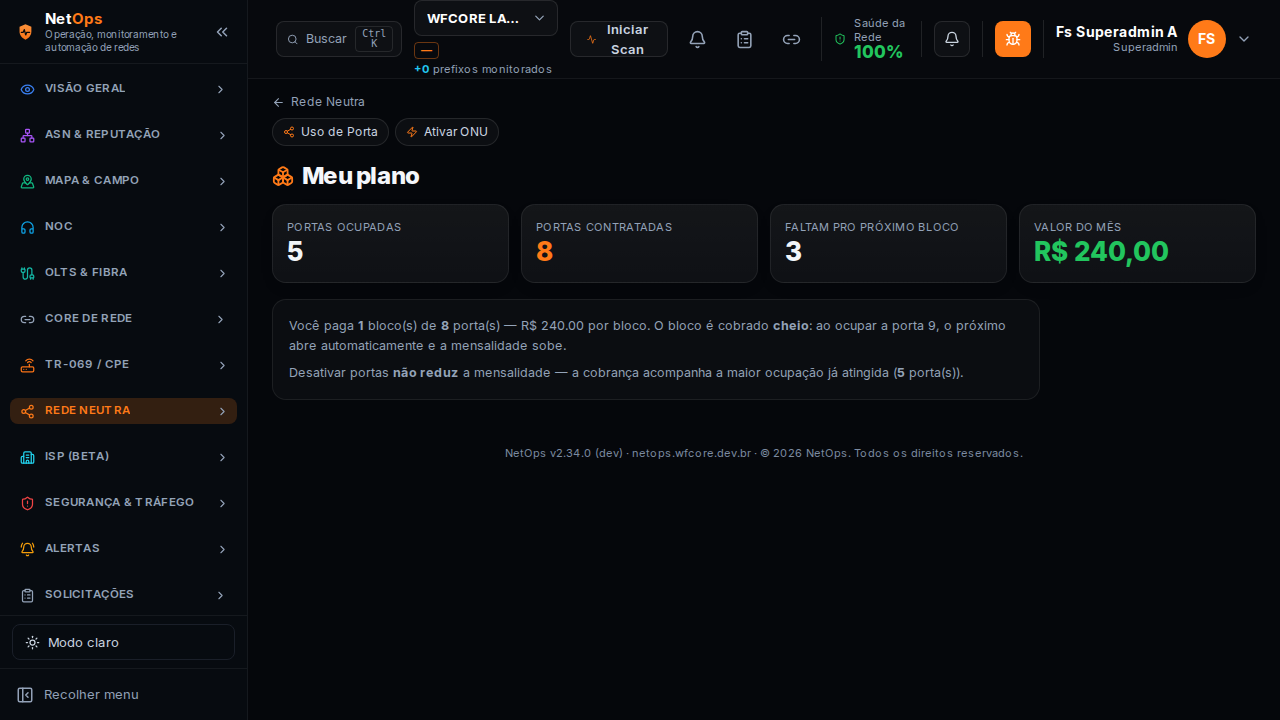Click the Meu plano heading
Image resolution: width=1280 pixels, height=720 pixels.
pos(360,176)
